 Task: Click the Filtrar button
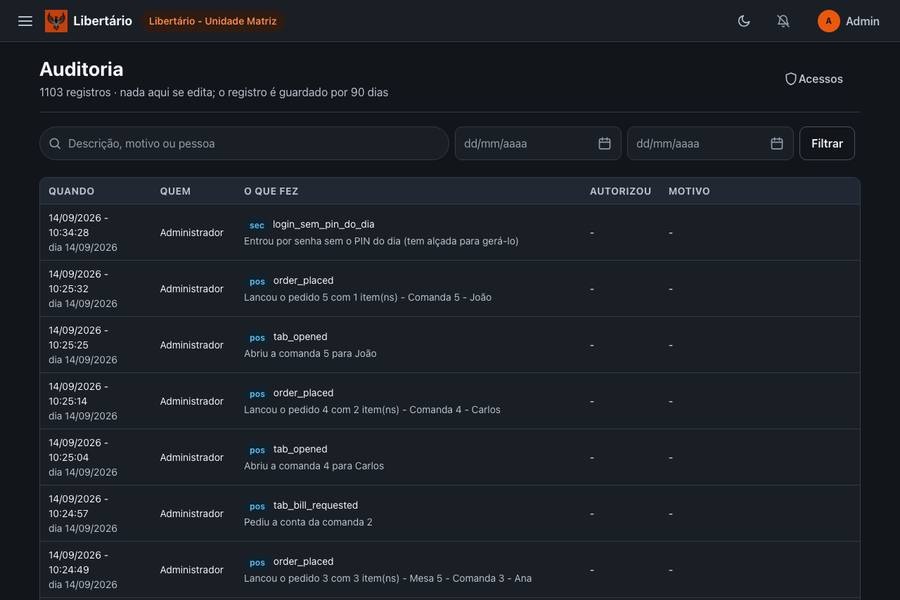(827, 144)
